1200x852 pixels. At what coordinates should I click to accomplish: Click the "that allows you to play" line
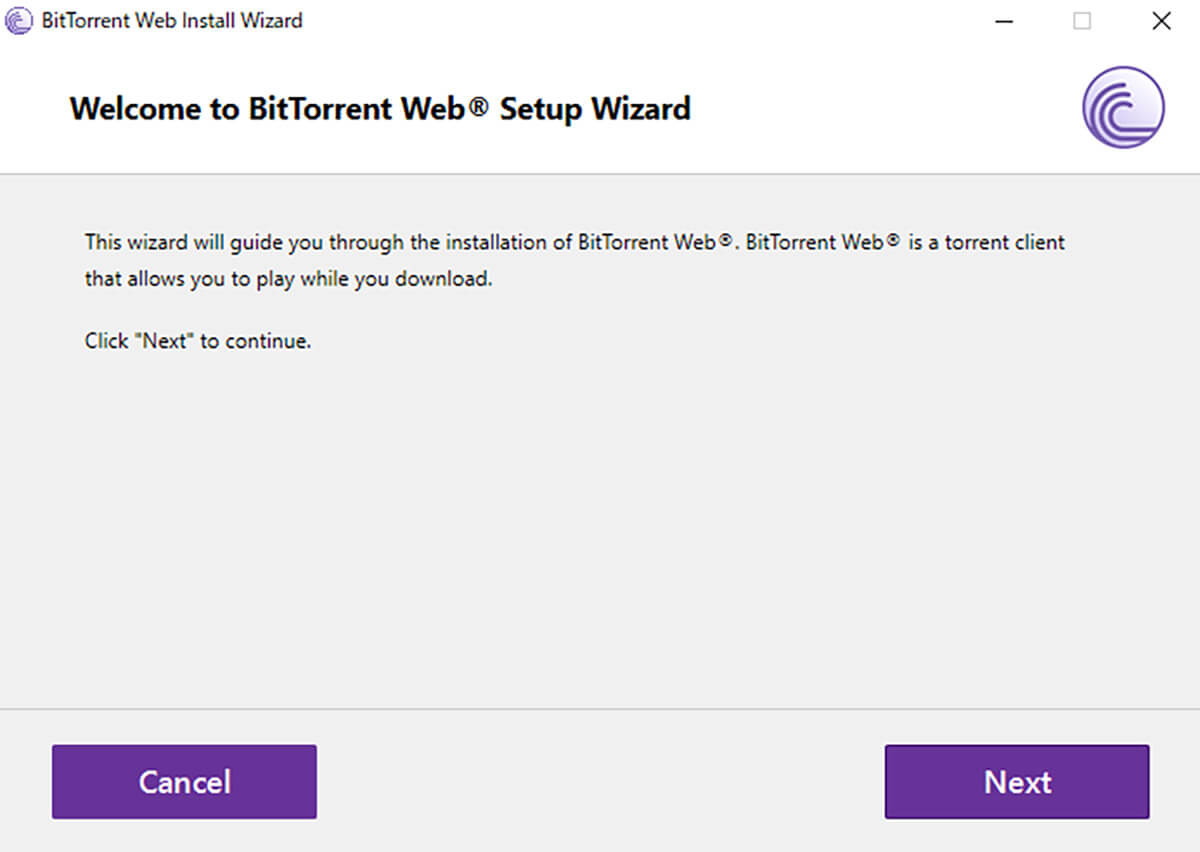289,279
